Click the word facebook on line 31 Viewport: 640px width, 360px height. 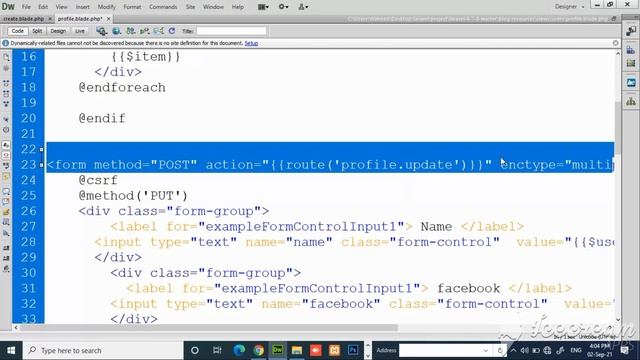pos(469,289)
